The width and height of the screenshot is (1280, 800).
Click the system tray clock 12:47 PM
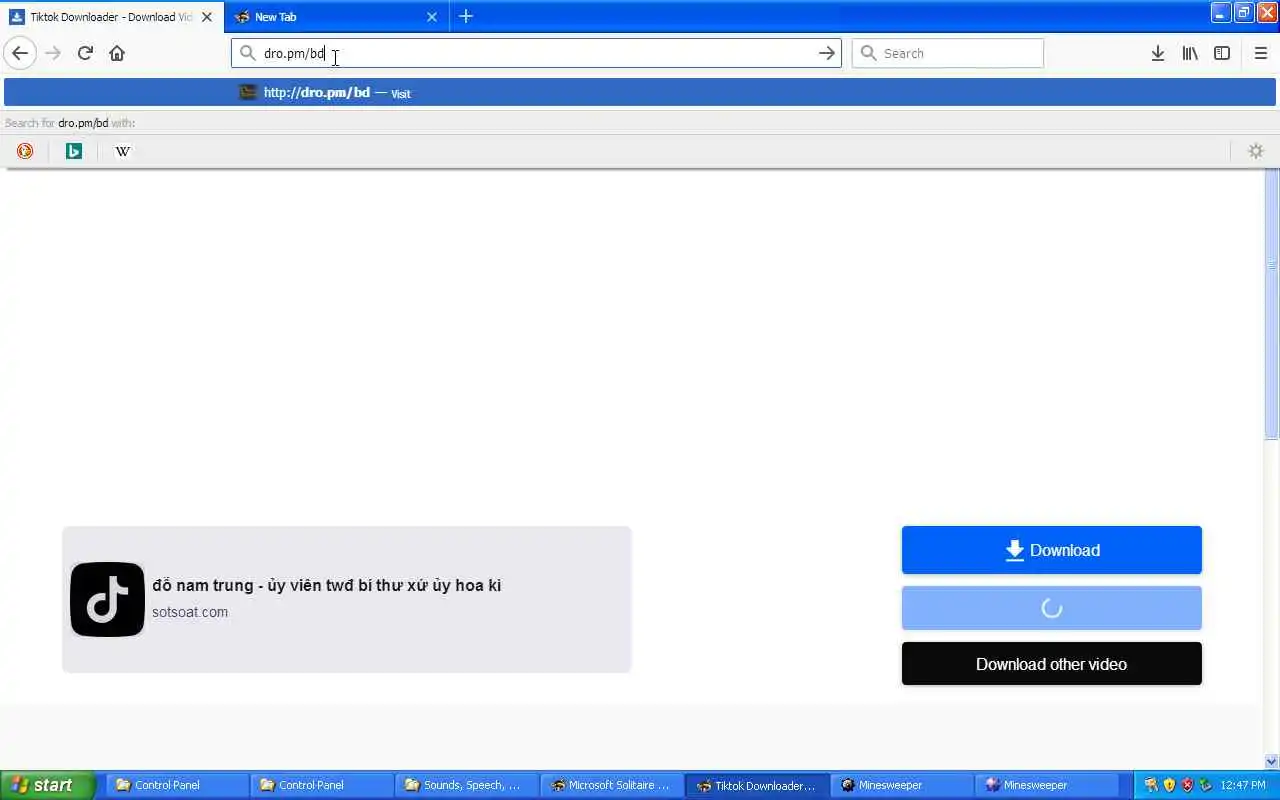point(1243,785)
